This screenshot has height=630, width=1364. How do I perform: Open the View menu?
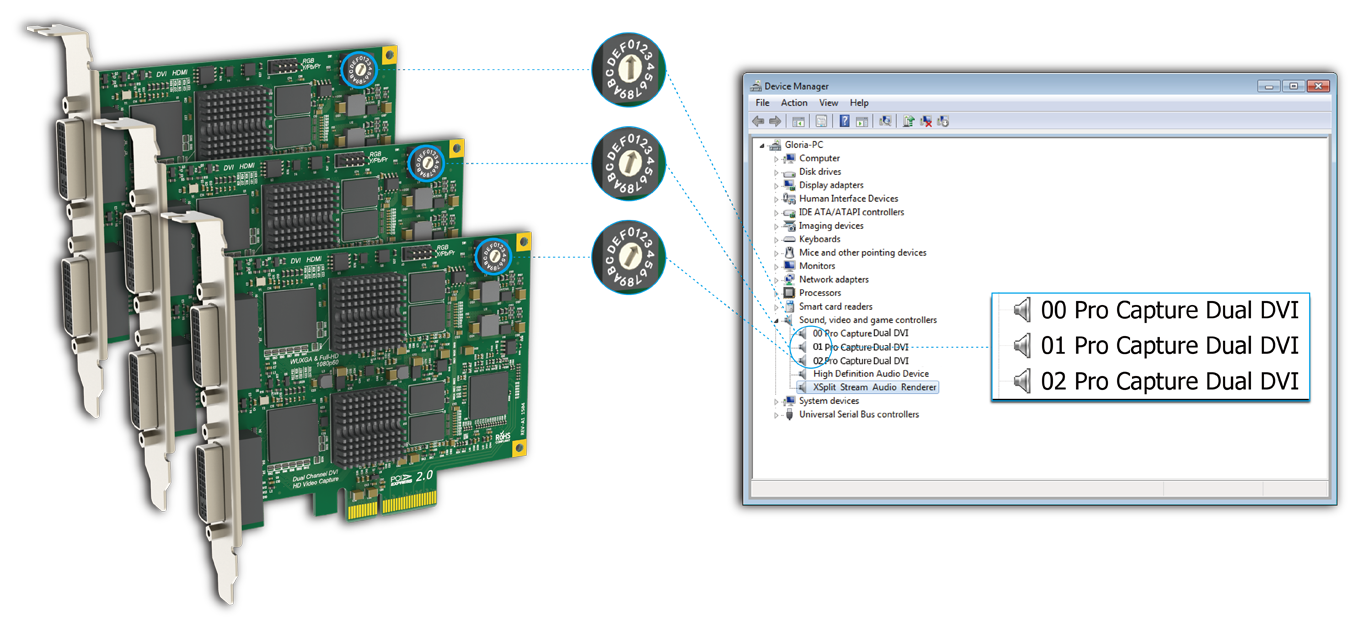[x=829, y=103]
